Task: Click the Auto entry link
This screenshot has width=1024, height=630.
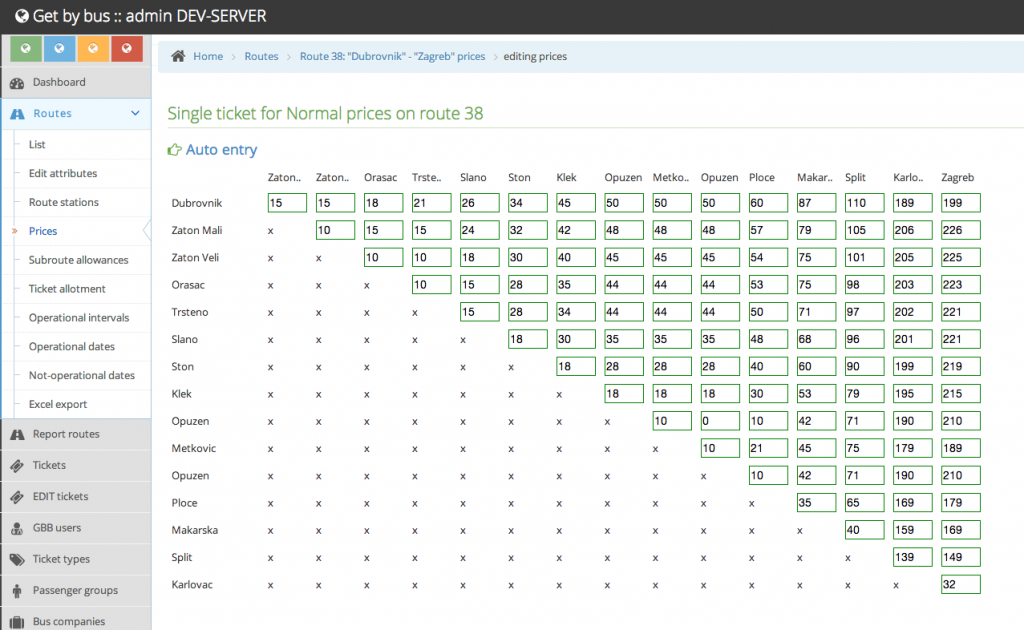Action: click(x=221, y=150)
